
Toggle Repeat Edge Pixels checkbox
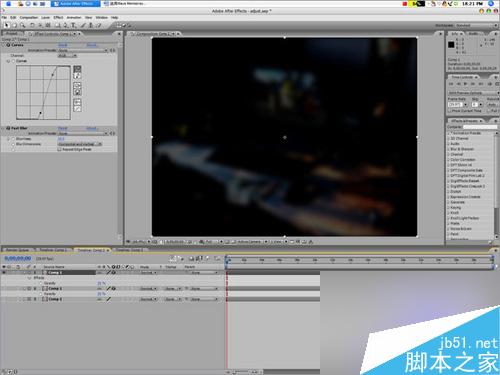59,150
